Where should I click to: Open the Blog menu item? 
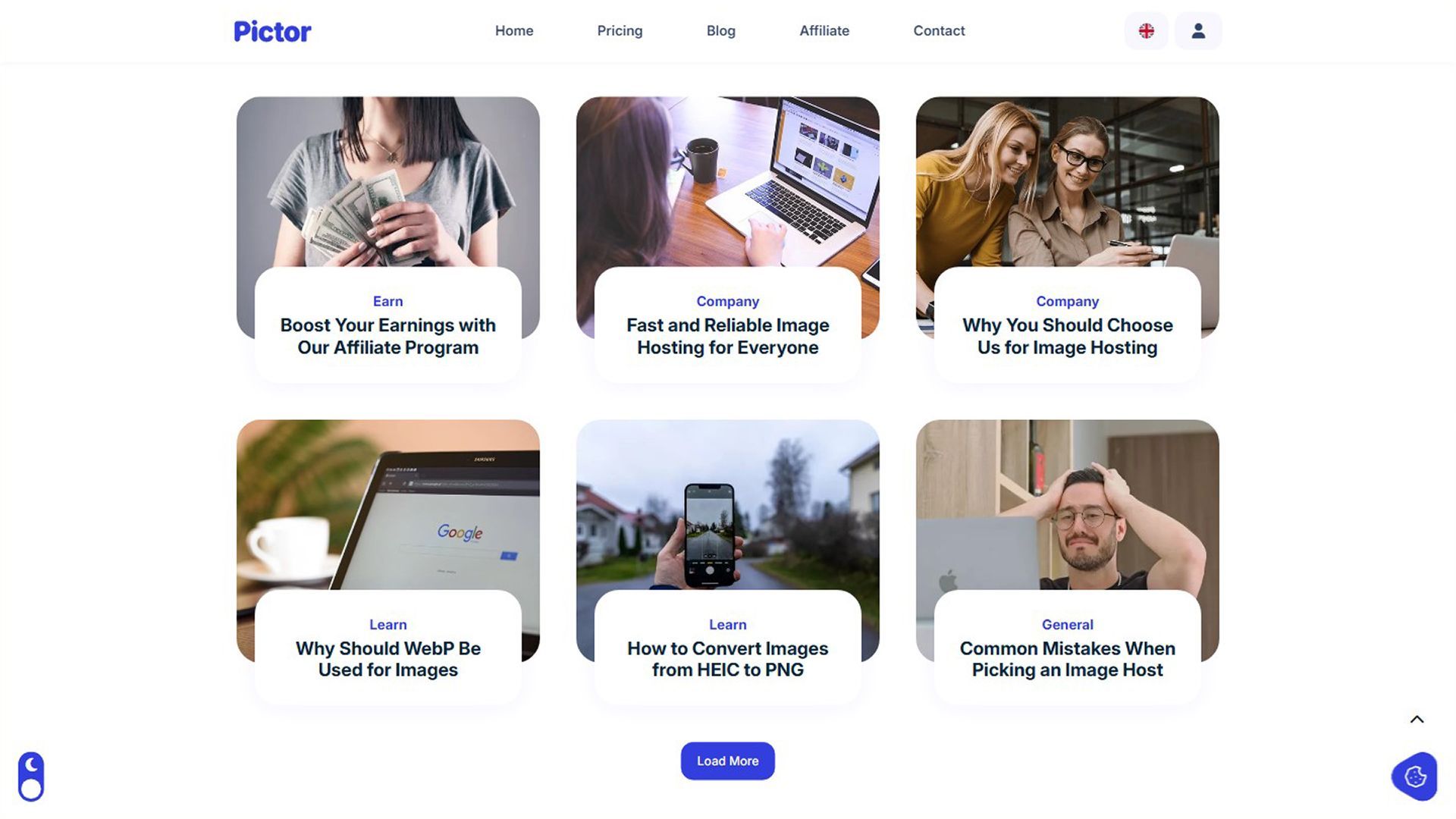[720, 31]
